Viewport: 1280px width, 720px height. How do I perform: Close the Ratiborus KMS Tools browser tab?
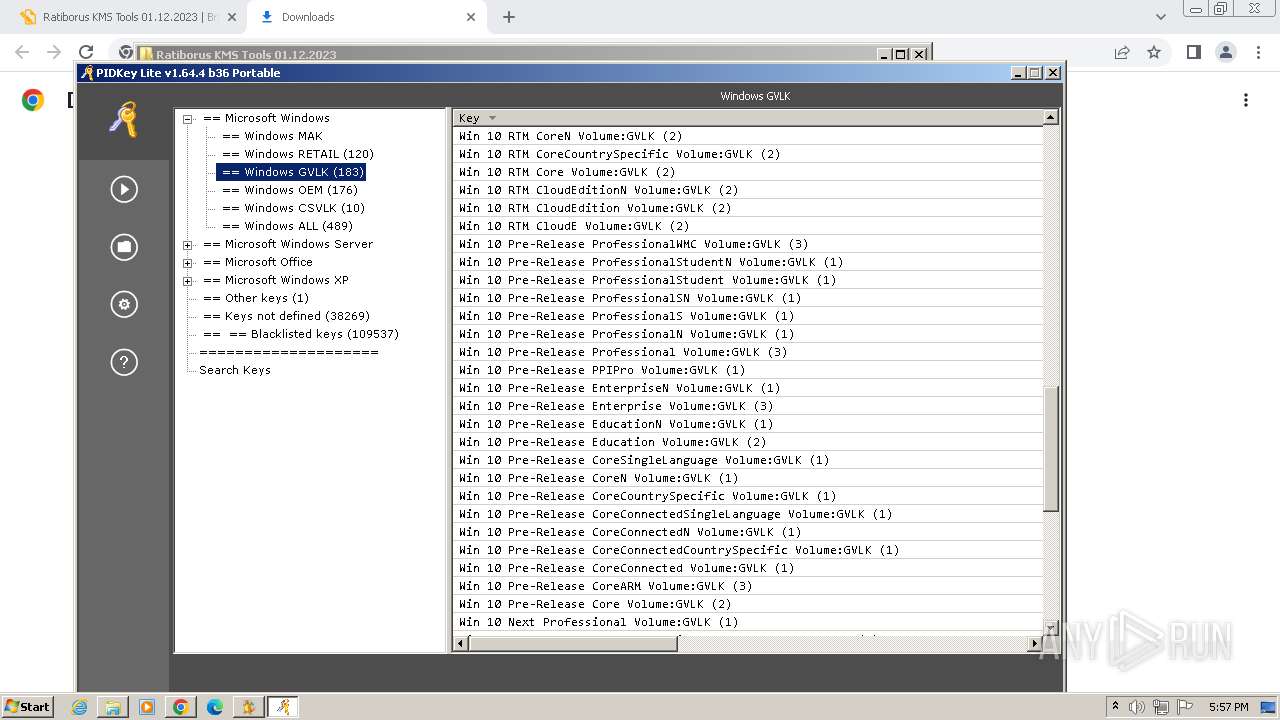pyautogui.click(x=232, y=17)
